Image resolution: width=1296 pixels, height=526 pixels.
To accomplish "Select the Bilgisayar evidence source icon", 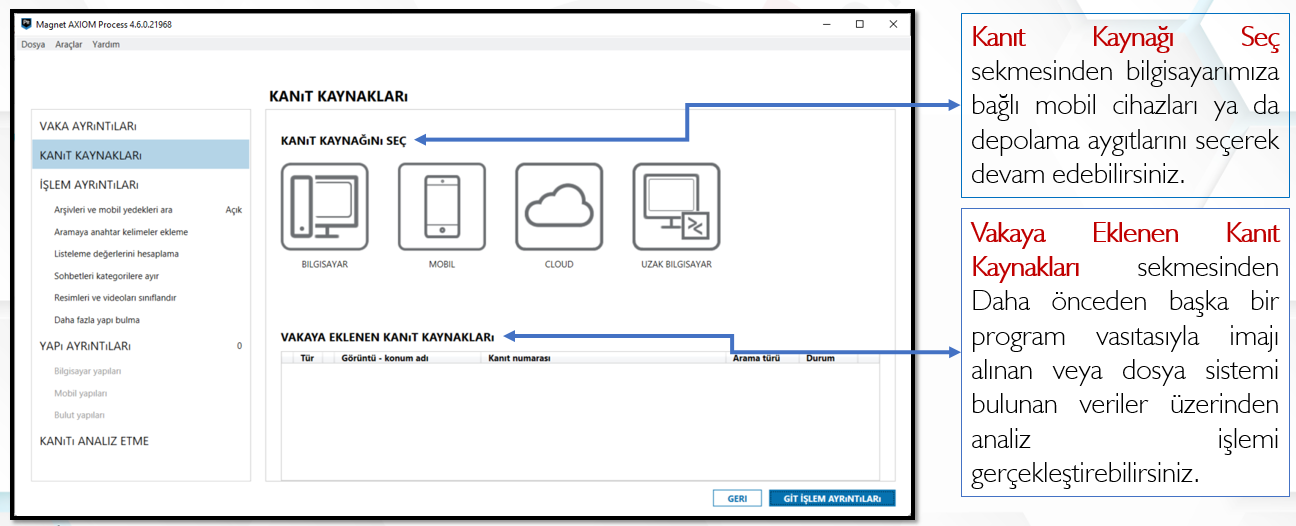I will pos(324,206).
